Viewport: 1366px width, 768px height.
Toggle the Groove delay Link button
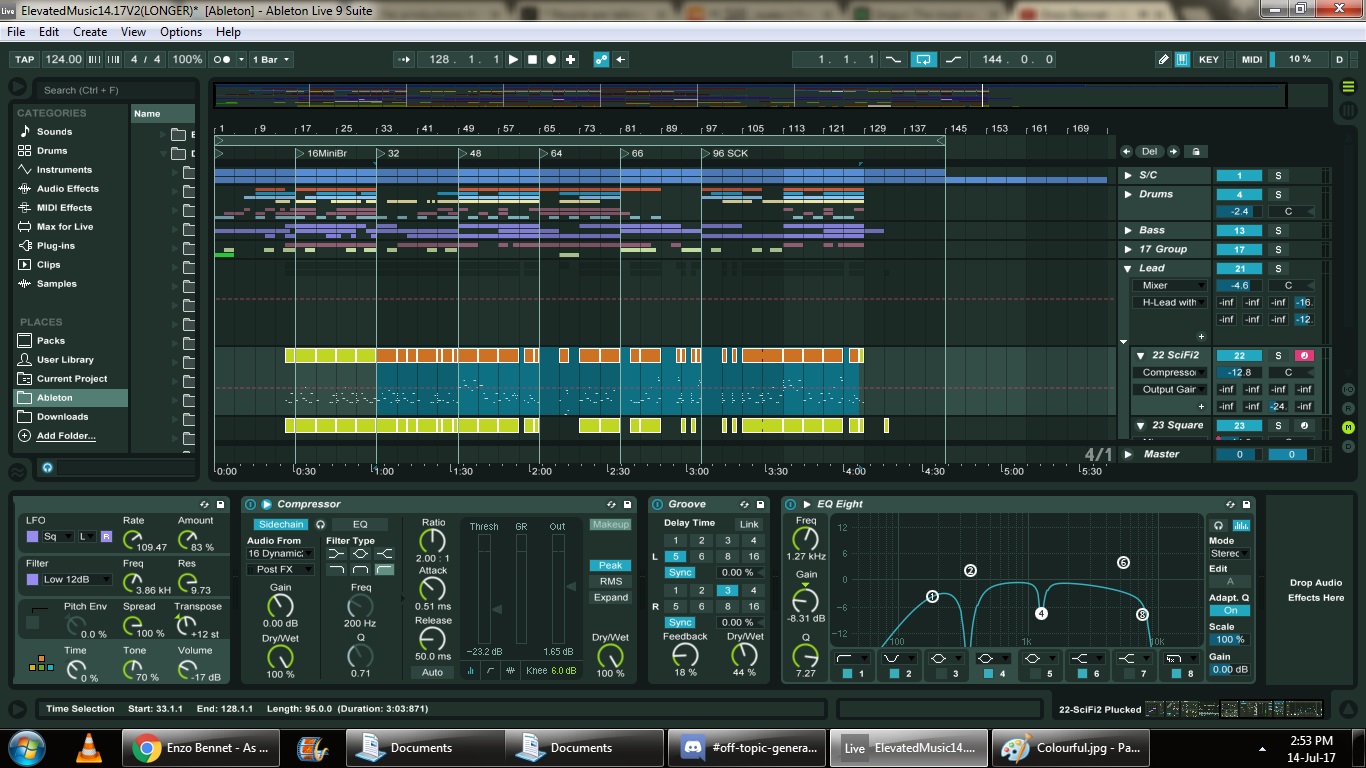pos(749,524)
